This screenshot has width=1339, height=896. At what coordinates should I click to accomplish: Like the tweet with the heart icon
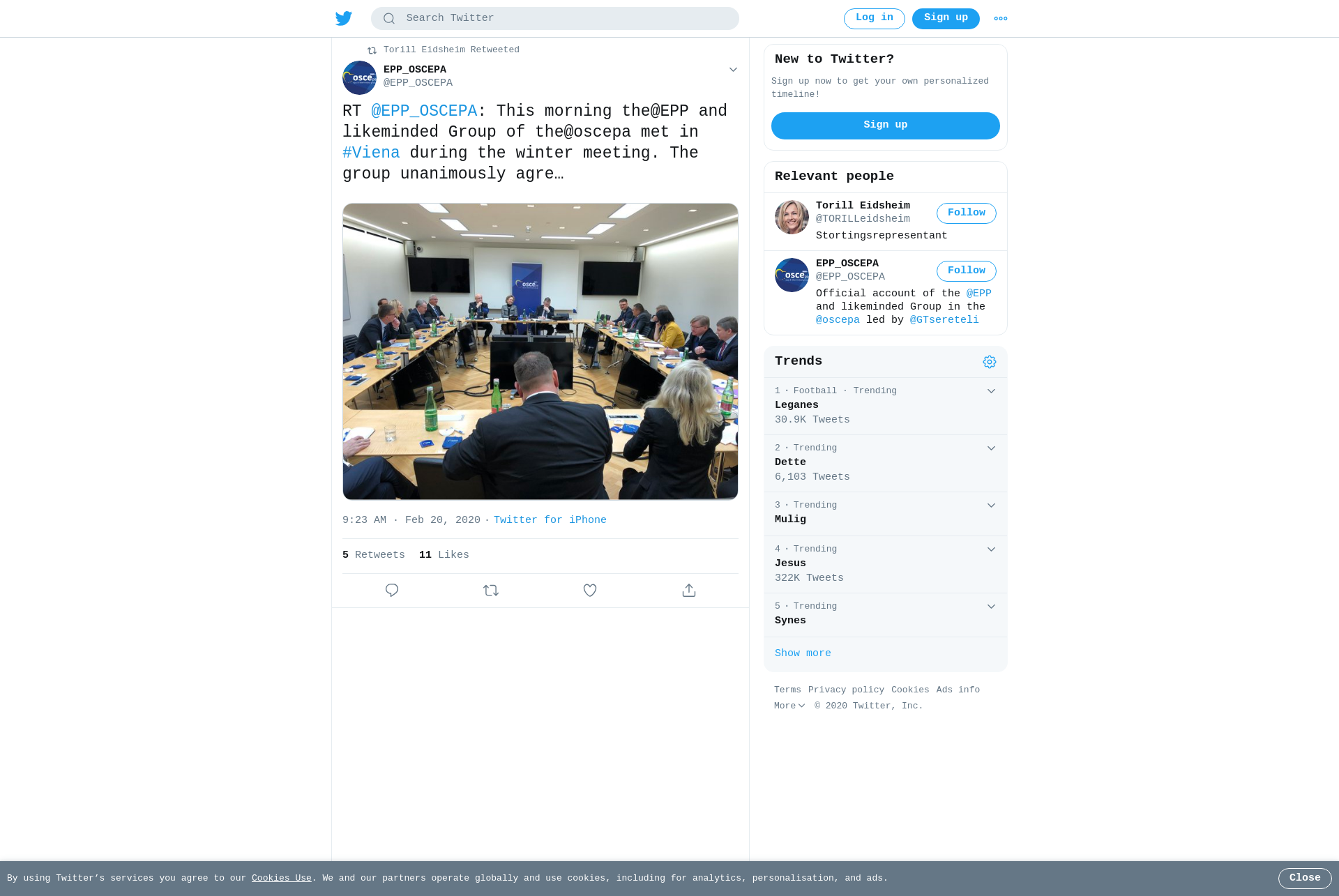point(590,591)
